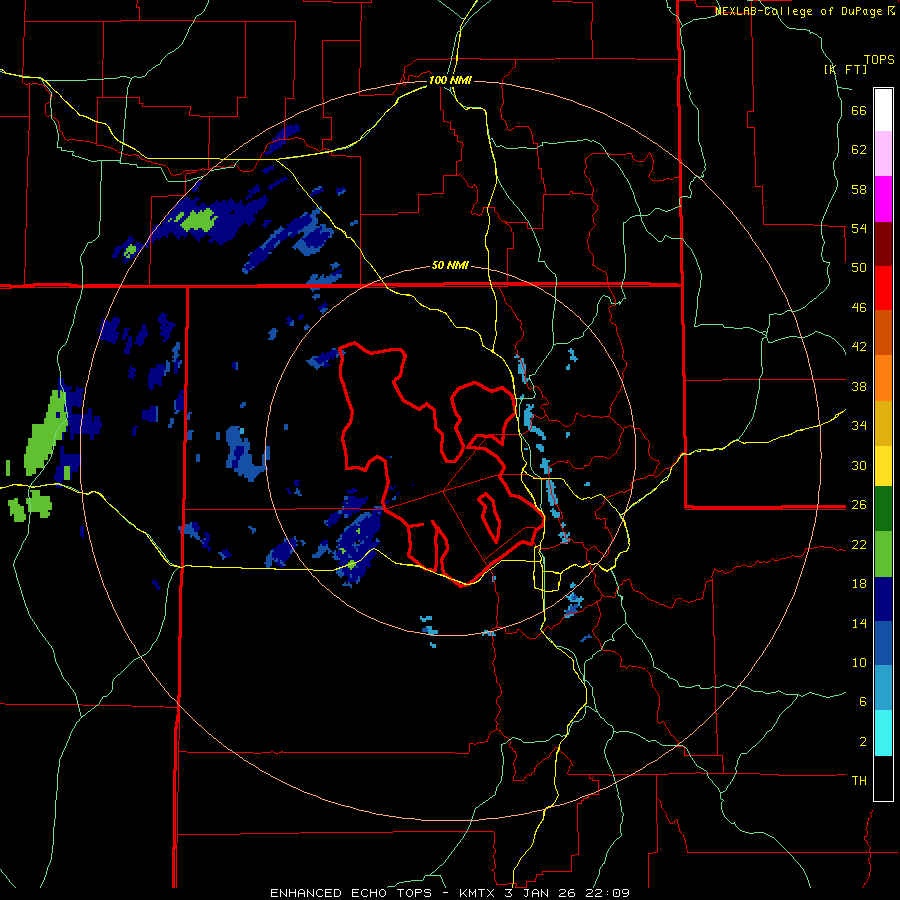The width and height of the screenshot is (900, 900).
Task: Click the 'KMTX' radar site identifier
Action: coord(476,893)
